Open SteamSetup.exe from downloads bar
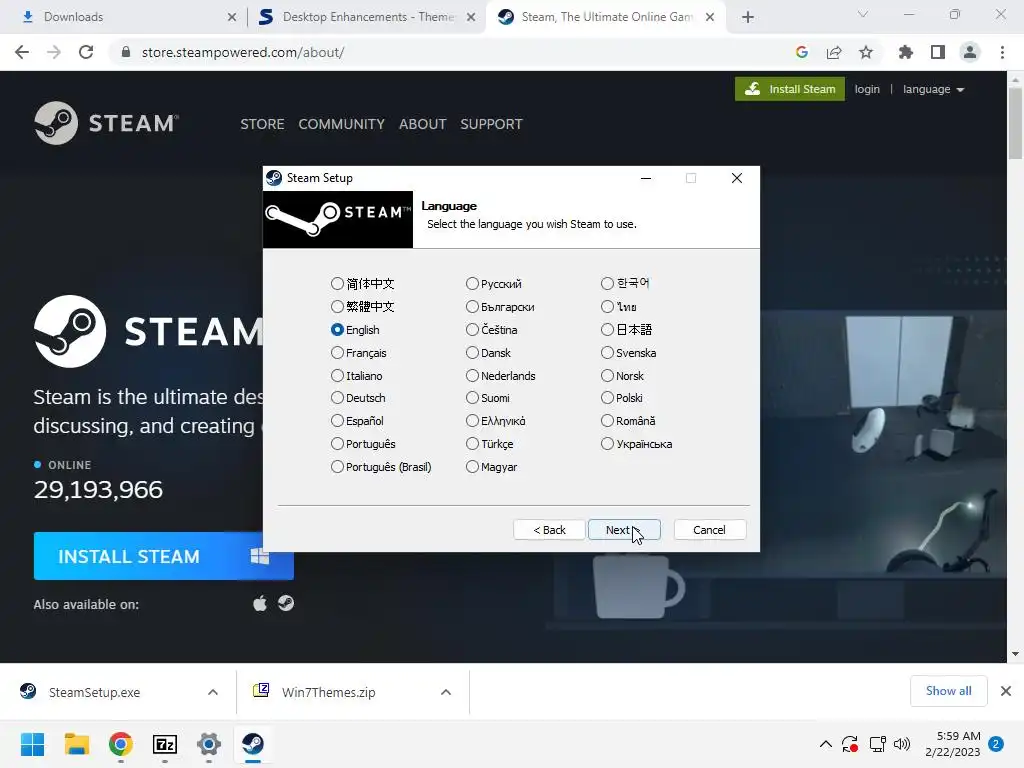 point(95,692)
